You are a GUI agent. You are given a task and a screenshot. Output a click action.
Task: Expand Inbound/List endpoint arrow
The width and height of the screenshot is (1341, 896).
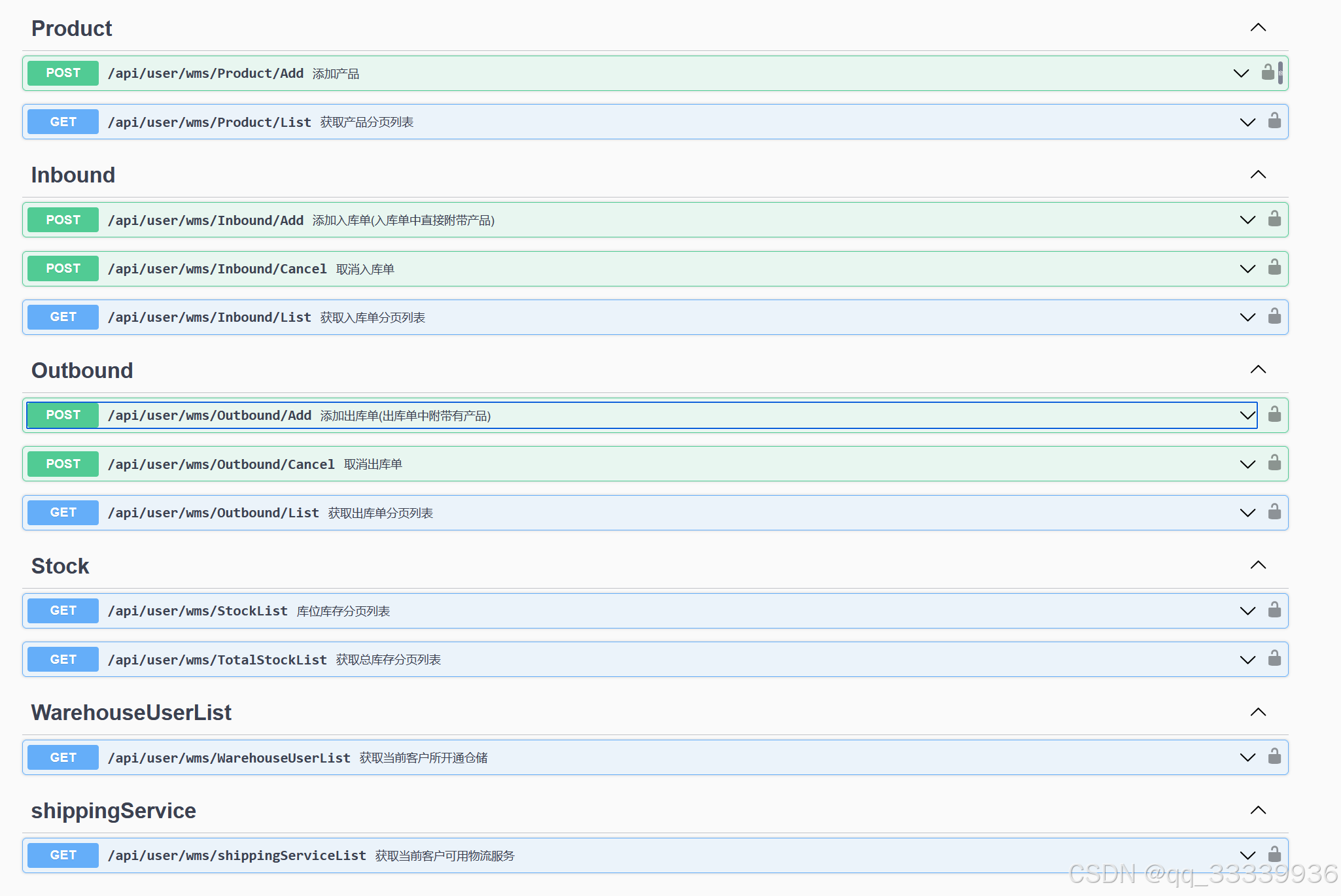click(x=1247, y=317)
